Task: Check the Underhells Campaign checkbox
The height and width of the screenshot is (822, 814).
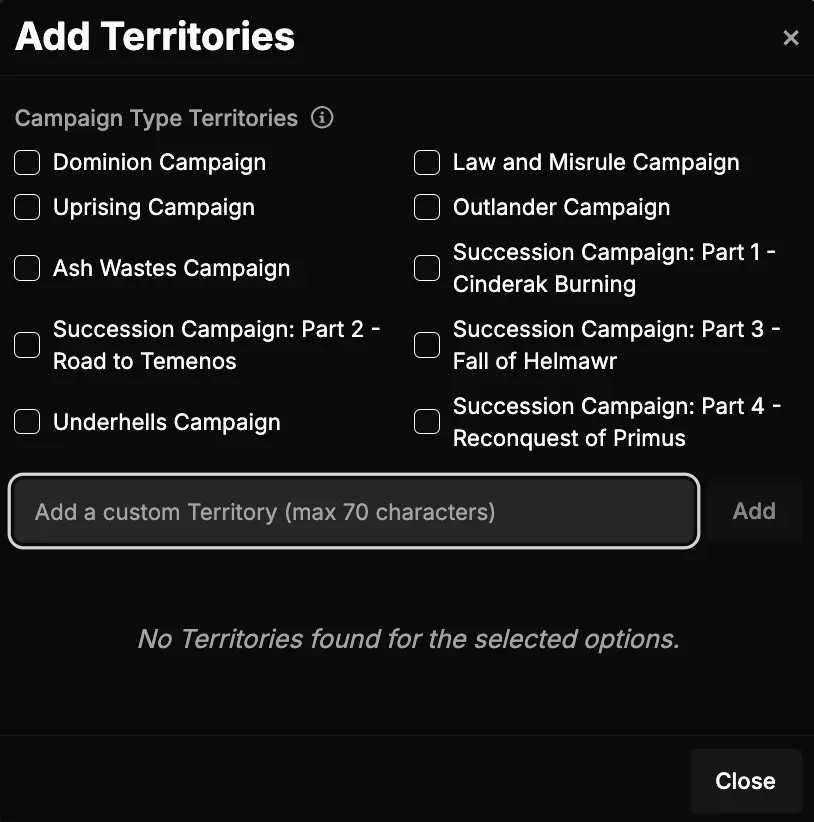Action: pos(27,422)
